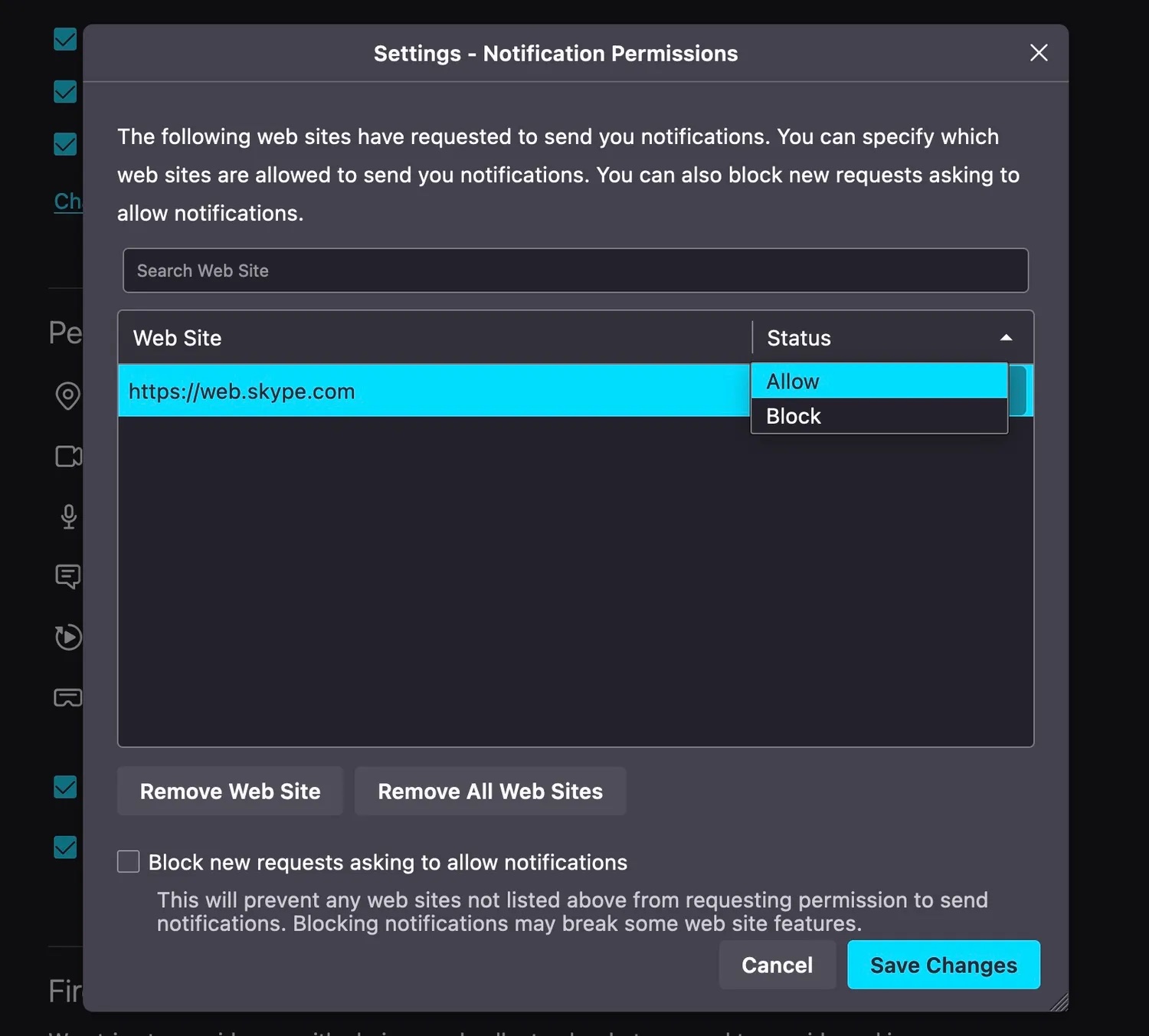The width and height of the screenshot is (1149, 1036).
Task: Click the Remove Web Site button
Action: [230, 791]
